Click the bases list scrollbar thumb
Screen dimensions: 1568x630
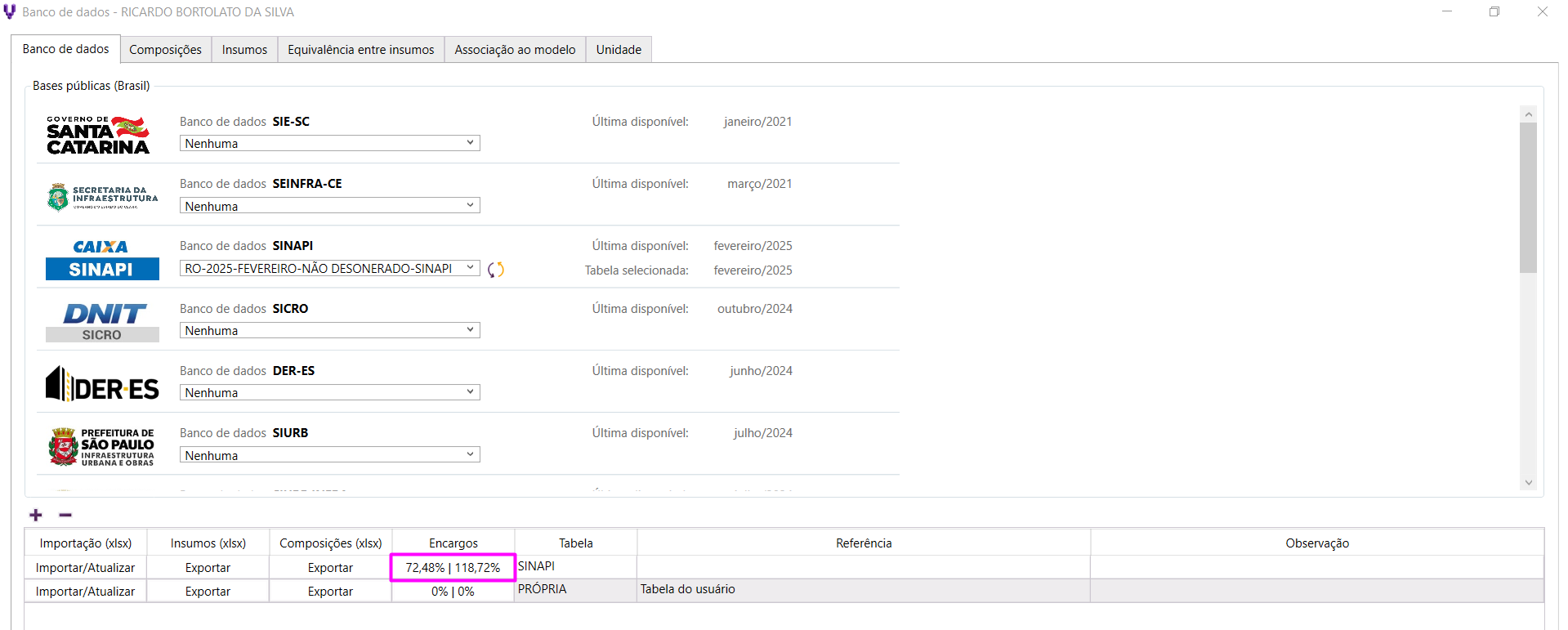pyautogui.click(x=1528, y=198)
